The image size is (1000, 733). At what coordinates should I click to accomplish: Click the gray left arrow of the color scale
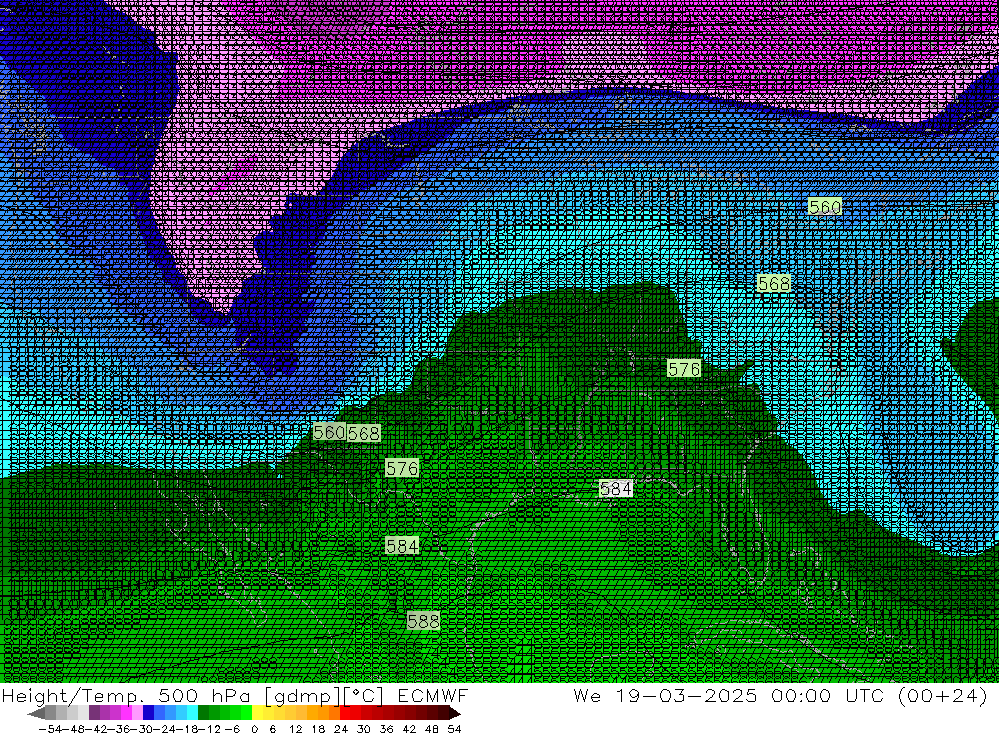[36, 713]
